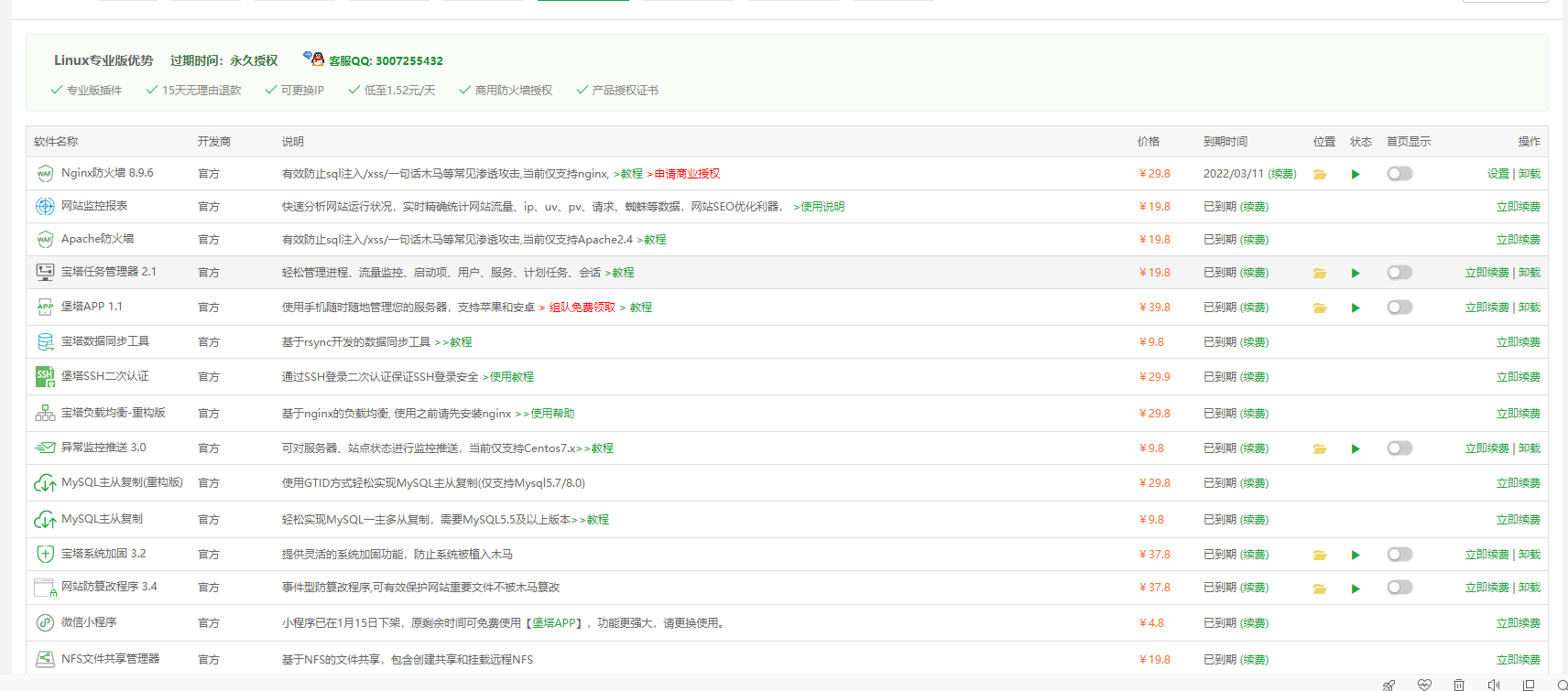
Task: Click the MySQL主从复制(重构版) cloud icon
Action: pyautogui.click(x=45, y=482)
